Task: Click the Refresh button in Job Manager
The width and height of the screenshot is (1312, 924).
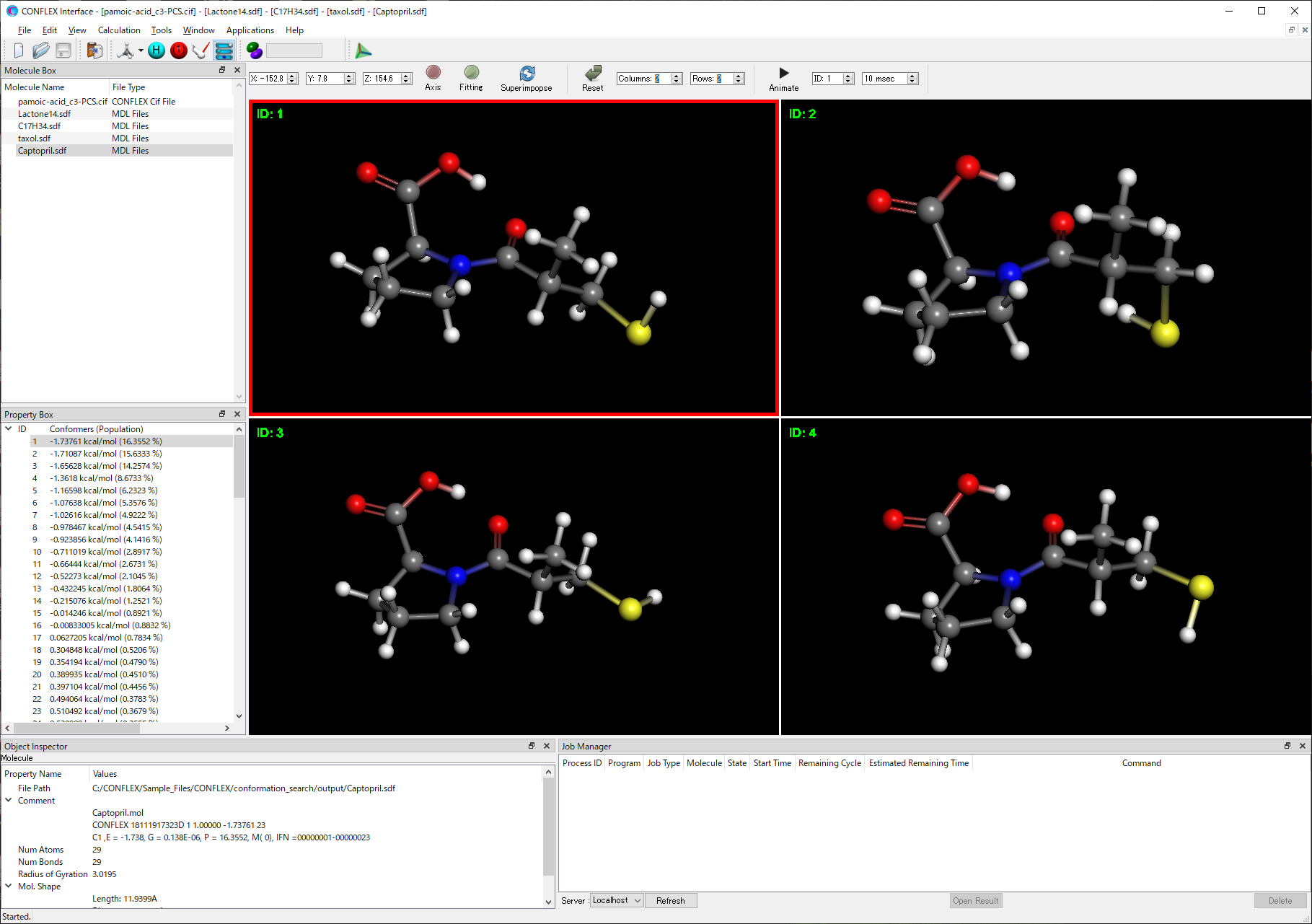Action: click(670, 900)
